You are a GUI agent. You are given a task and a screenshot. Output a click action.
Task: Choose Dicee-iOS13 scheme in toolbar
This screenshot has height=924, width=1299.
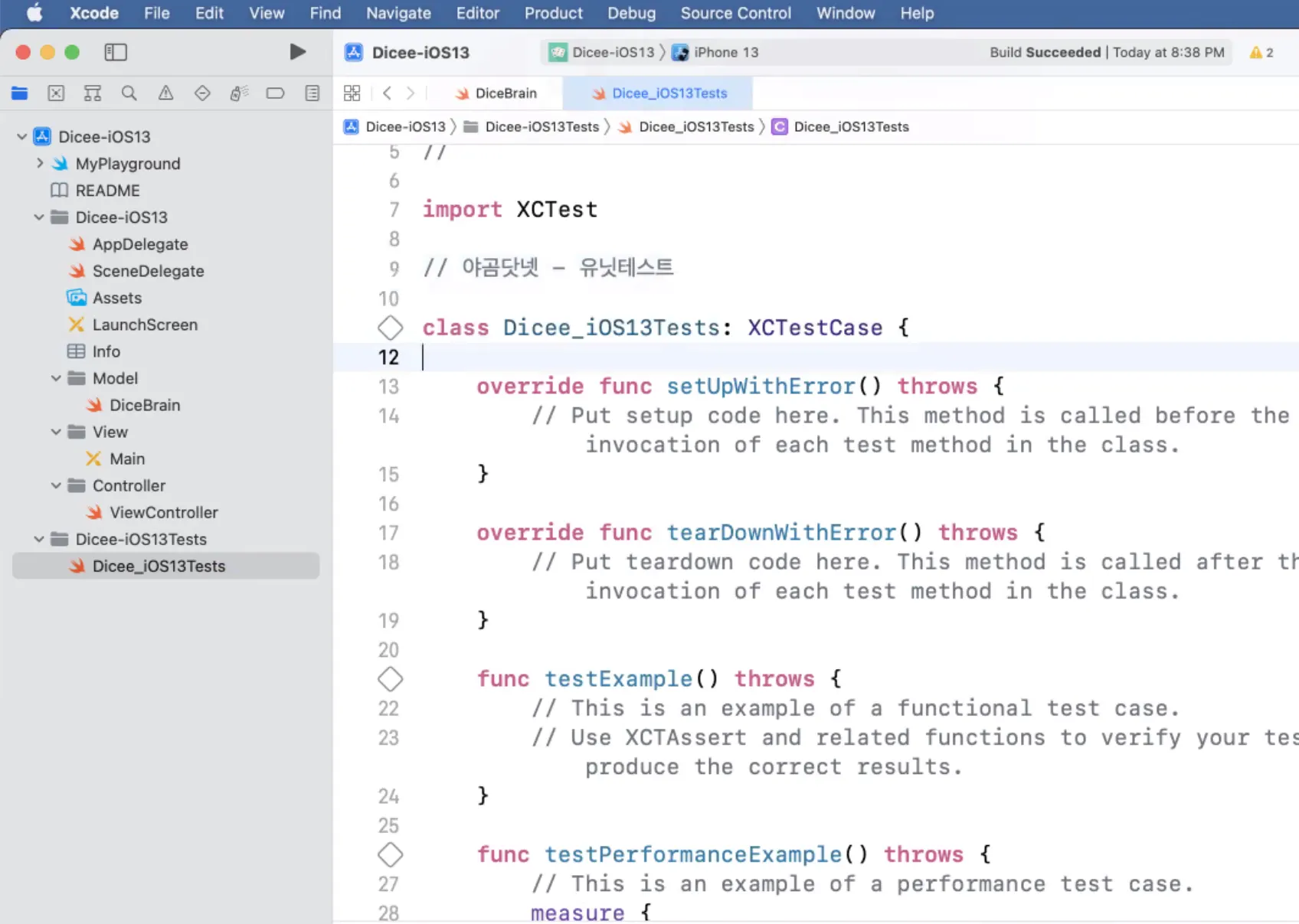(x=603, y=52)
